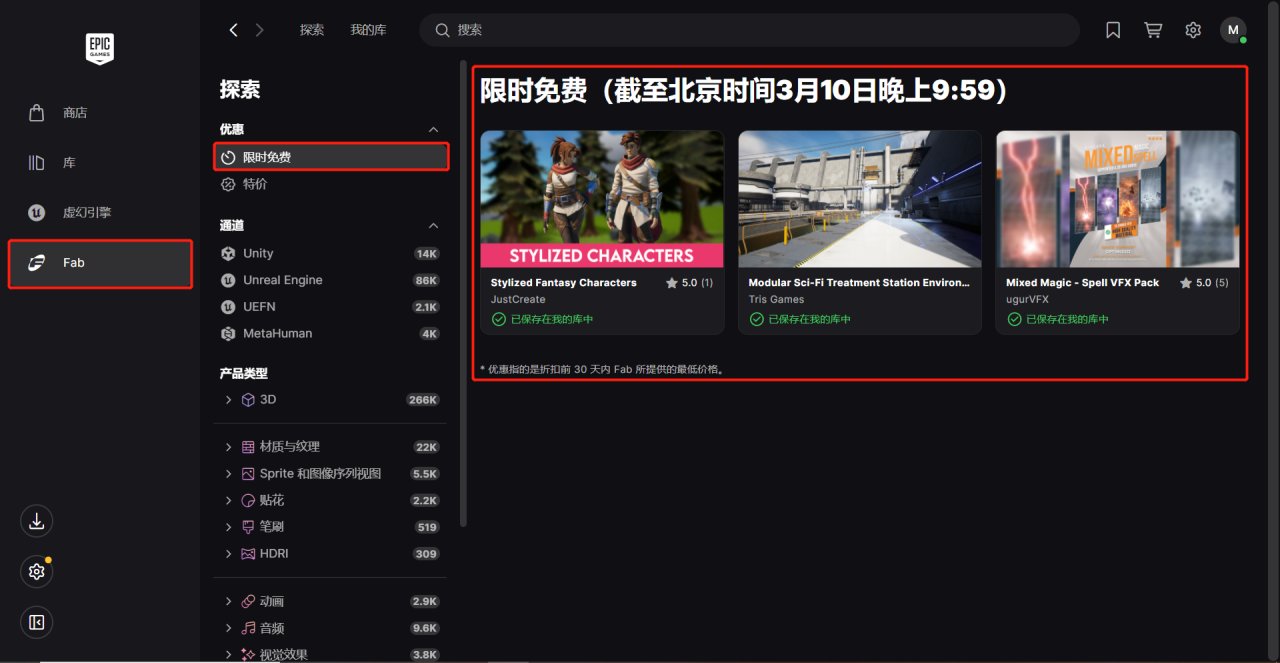Screen dimensions: 1280x663
Task: Open Stylized Fantasy Characters thumbnail
Action: pyautogui.click(x=602, y=199)
